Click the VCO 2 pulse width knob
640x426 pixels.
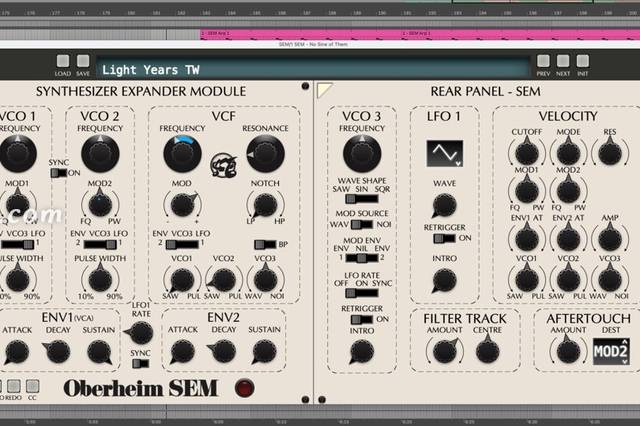[100, 280]
